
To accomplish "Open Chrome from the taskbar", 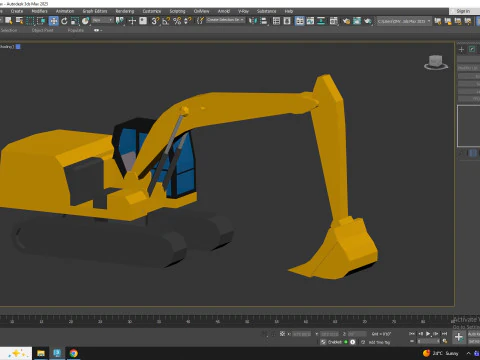I will point(74,353).
